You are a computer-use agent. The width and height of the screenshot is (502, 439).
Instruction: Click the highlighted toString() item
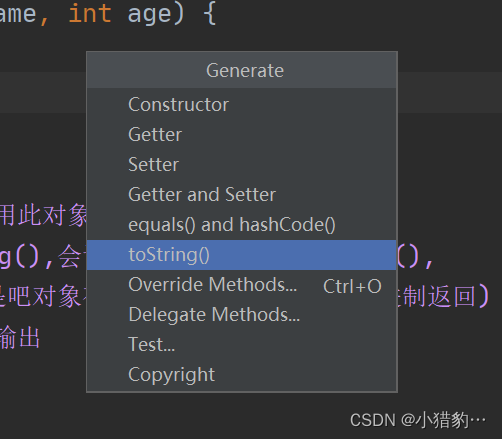(242, 255)
